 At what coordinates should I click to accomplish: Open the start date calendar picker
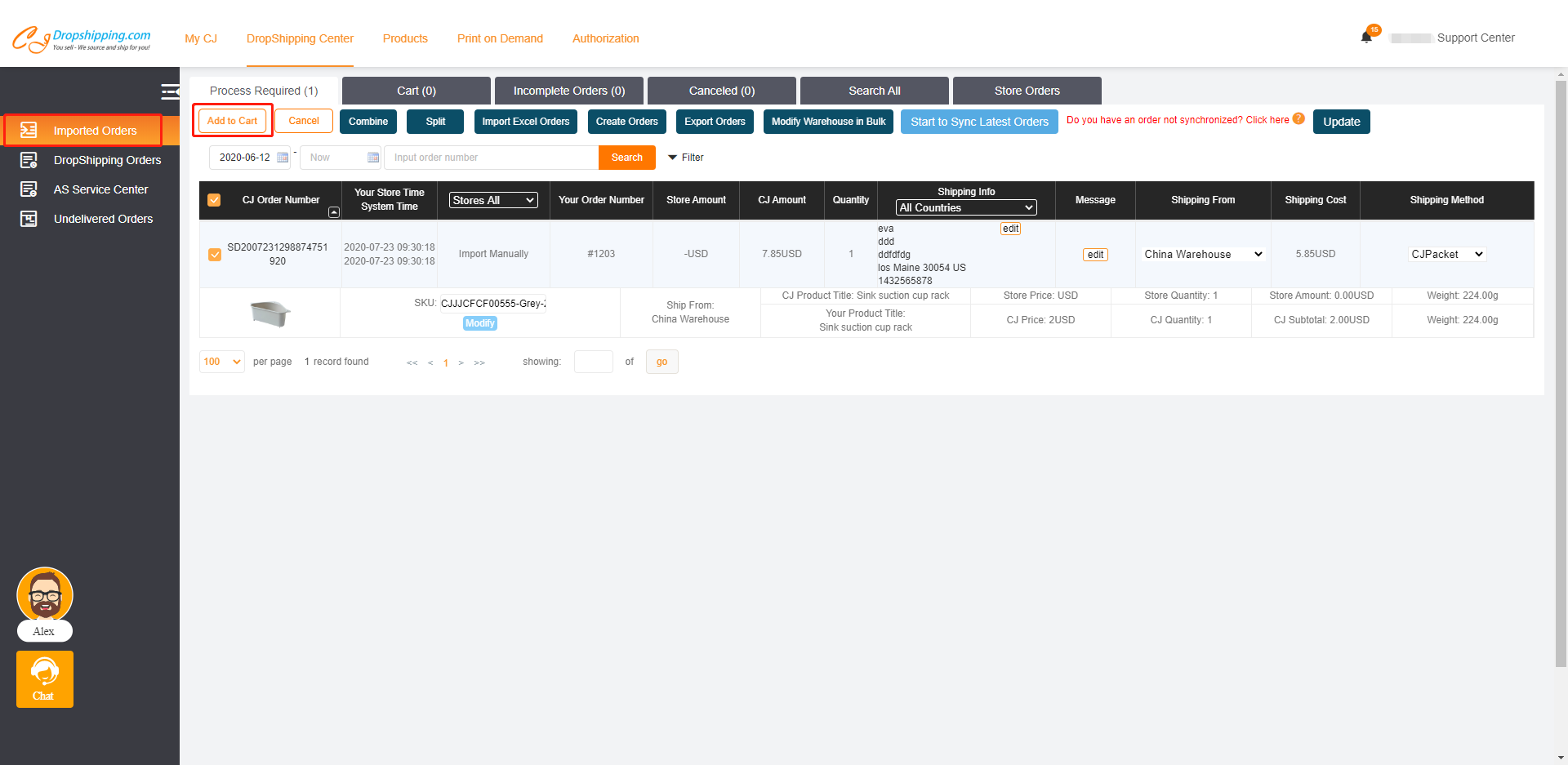[x=281, y=157]
